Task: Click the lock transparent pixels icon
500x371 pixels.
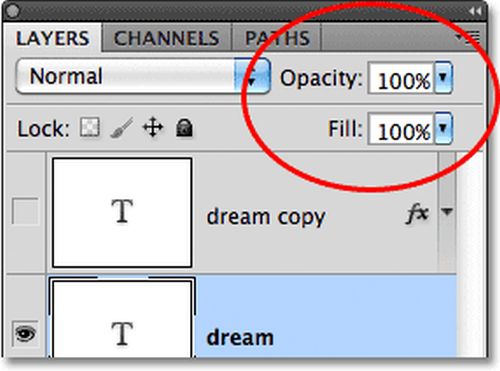Action: click(x=90, y=127)
